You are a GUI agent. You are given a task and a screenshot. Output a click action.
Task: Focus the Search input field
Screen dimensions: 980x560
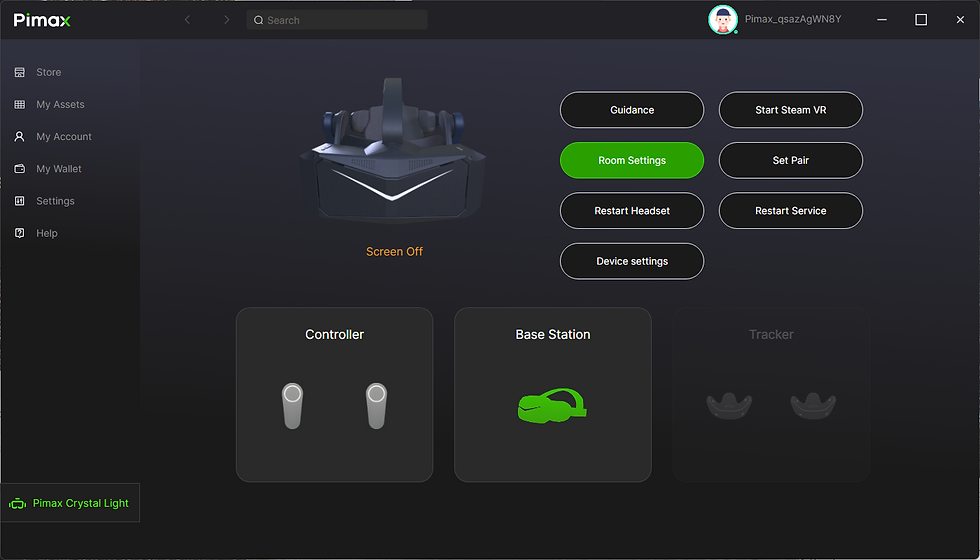point(337,20)
